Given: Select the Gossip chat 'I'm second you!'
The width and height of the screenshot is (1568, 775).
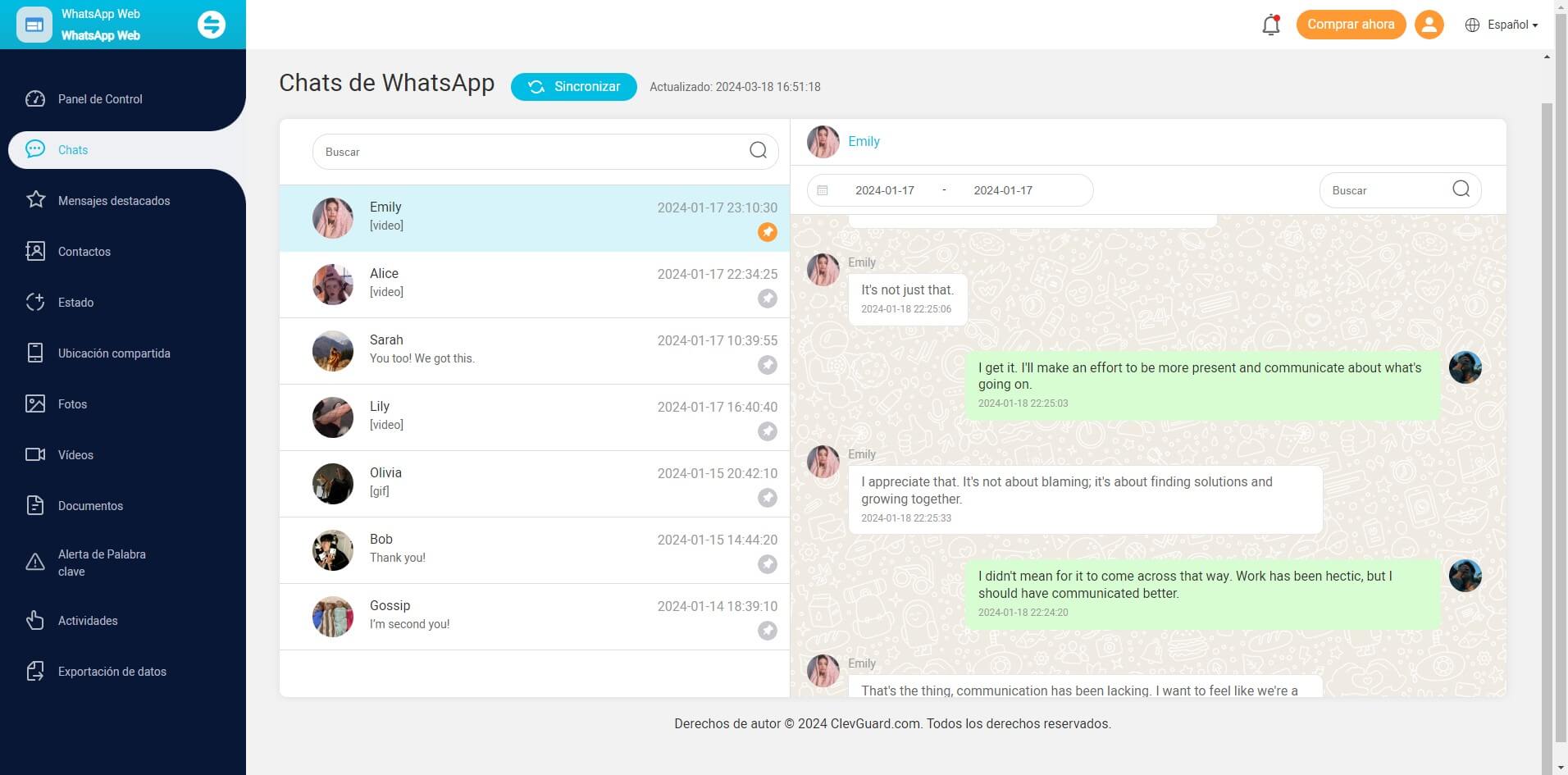Looking at the screenshot, I should pyautogui.click(x=534, y=617).
